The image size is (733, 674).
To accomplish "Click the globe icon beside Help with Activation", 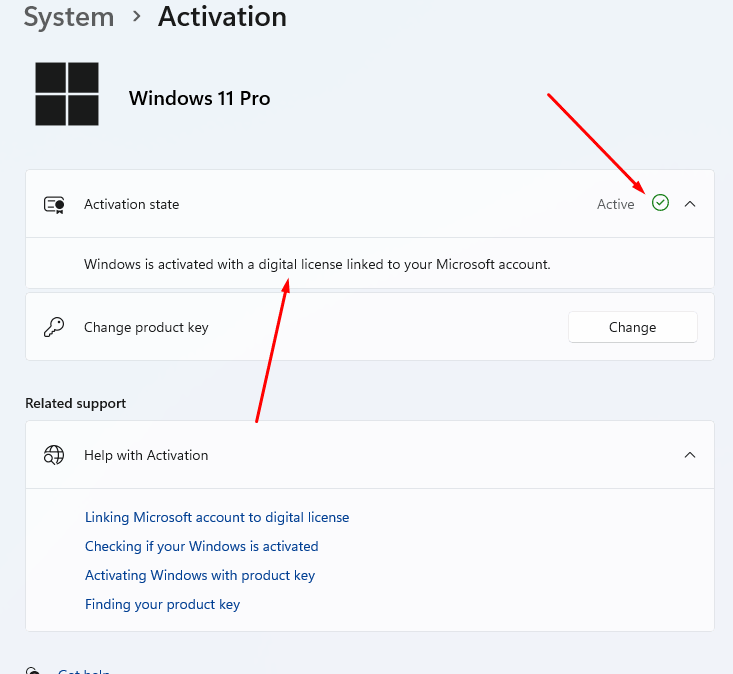I will [54, 455].
